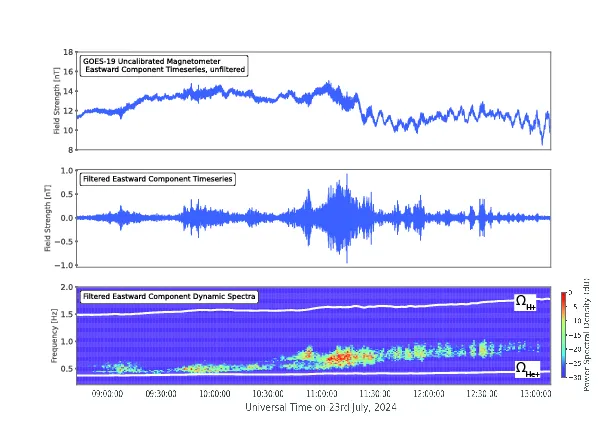This screenshot has width=612, height=432.
Task: Click the 13:00:00 time tick label
Action: tap(536, 393)
